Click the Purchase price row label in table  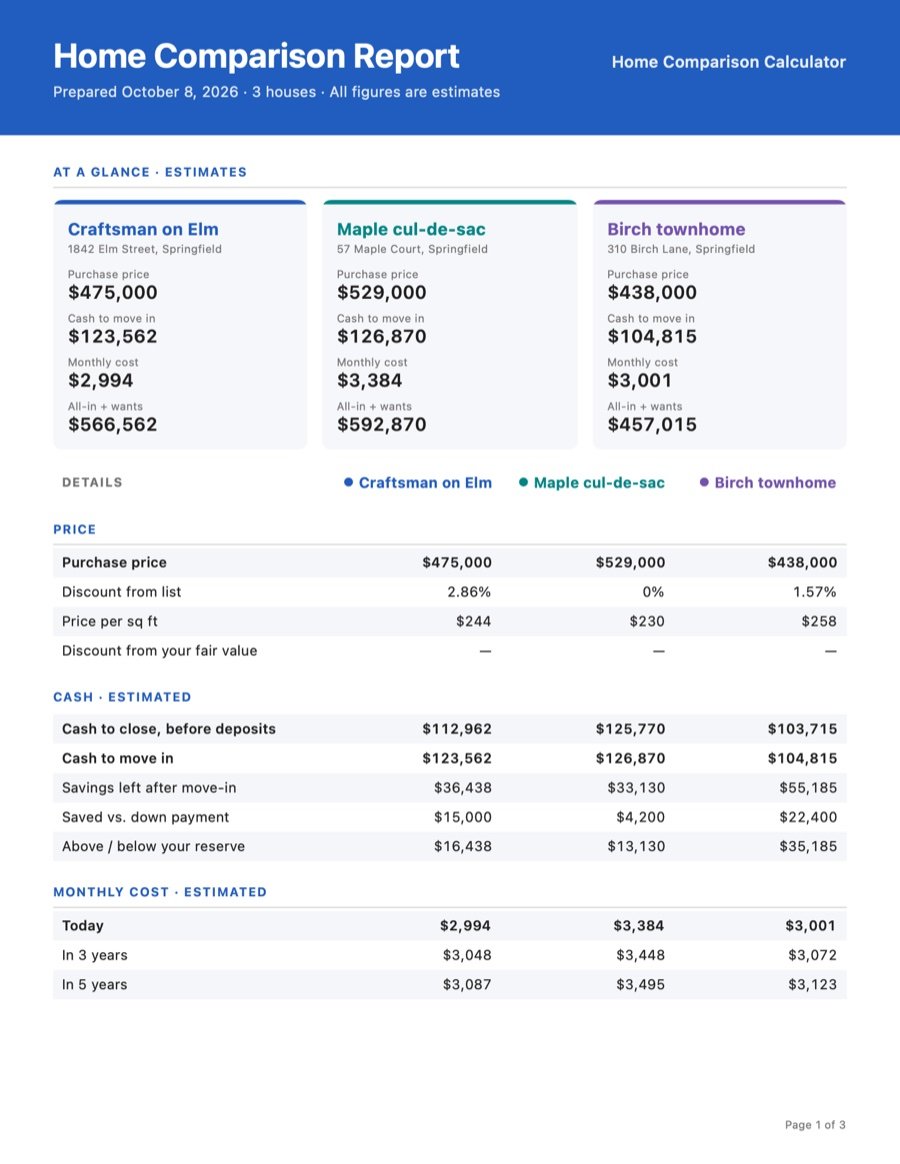tap(114, 563)
